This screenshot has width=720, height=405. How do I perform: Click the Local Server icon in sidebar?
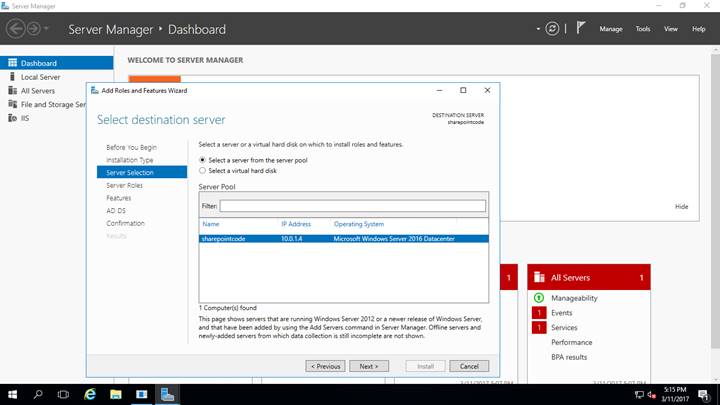[12, 76]
